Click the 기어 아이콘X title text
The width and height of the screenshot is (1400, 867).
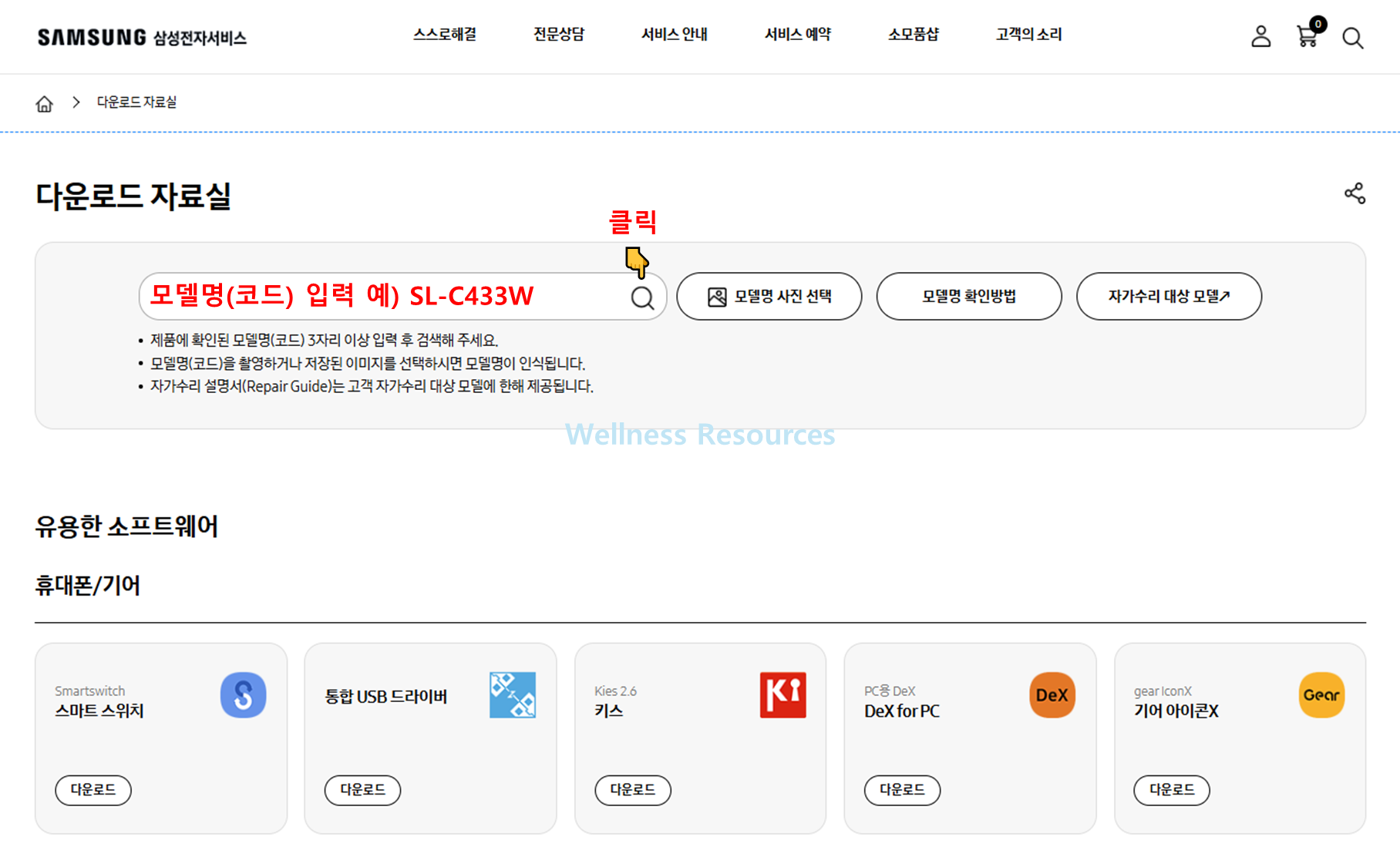point(1176,711)
